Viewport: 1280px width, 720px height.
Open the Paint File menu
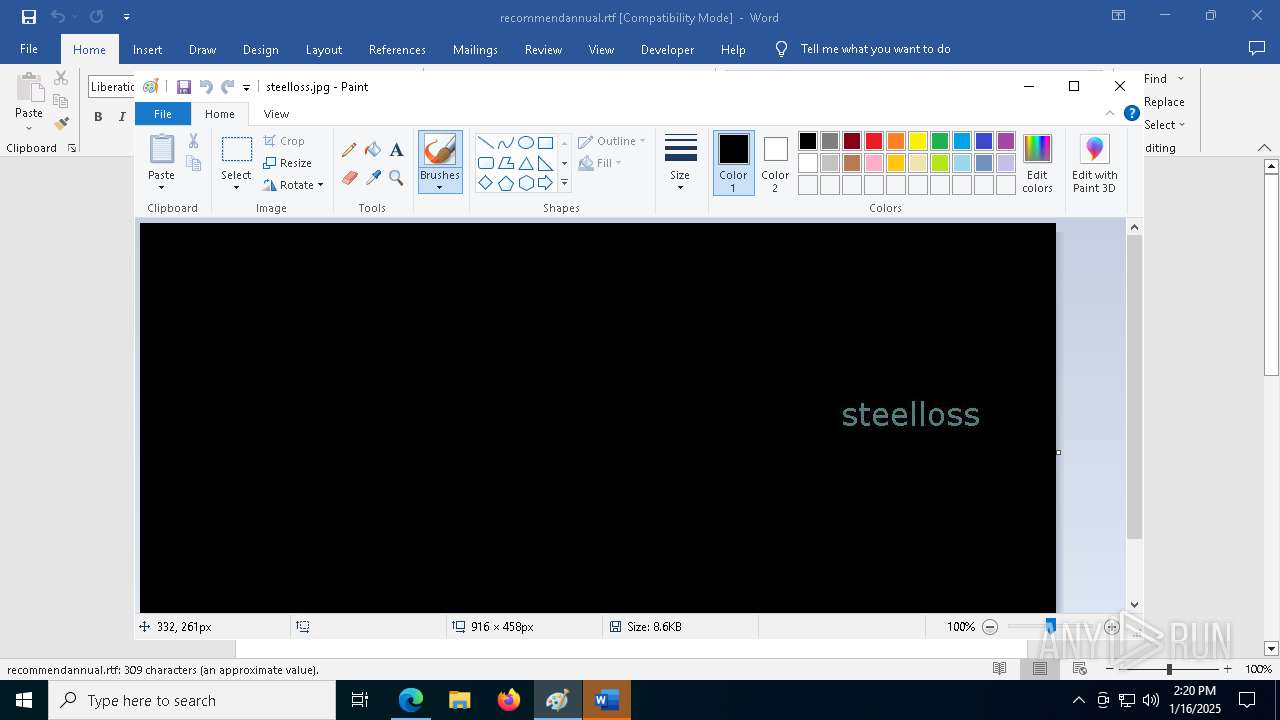pos(162,114)
